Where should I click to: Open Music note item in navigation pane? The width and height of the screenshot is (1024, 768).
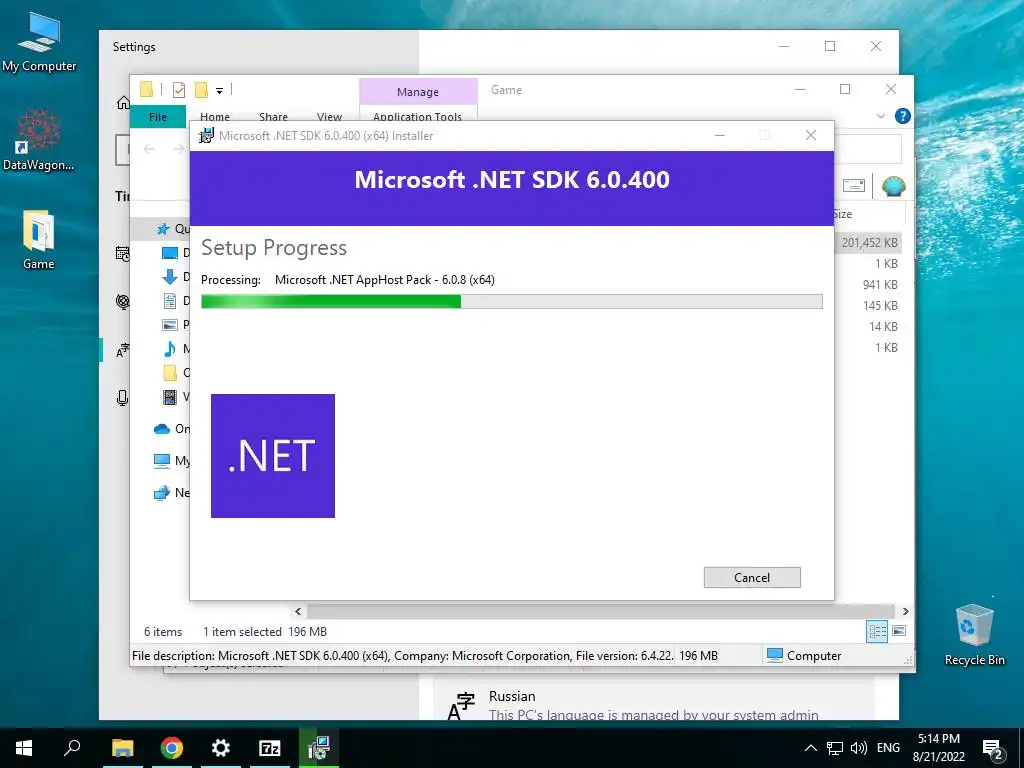pos(169,349)
